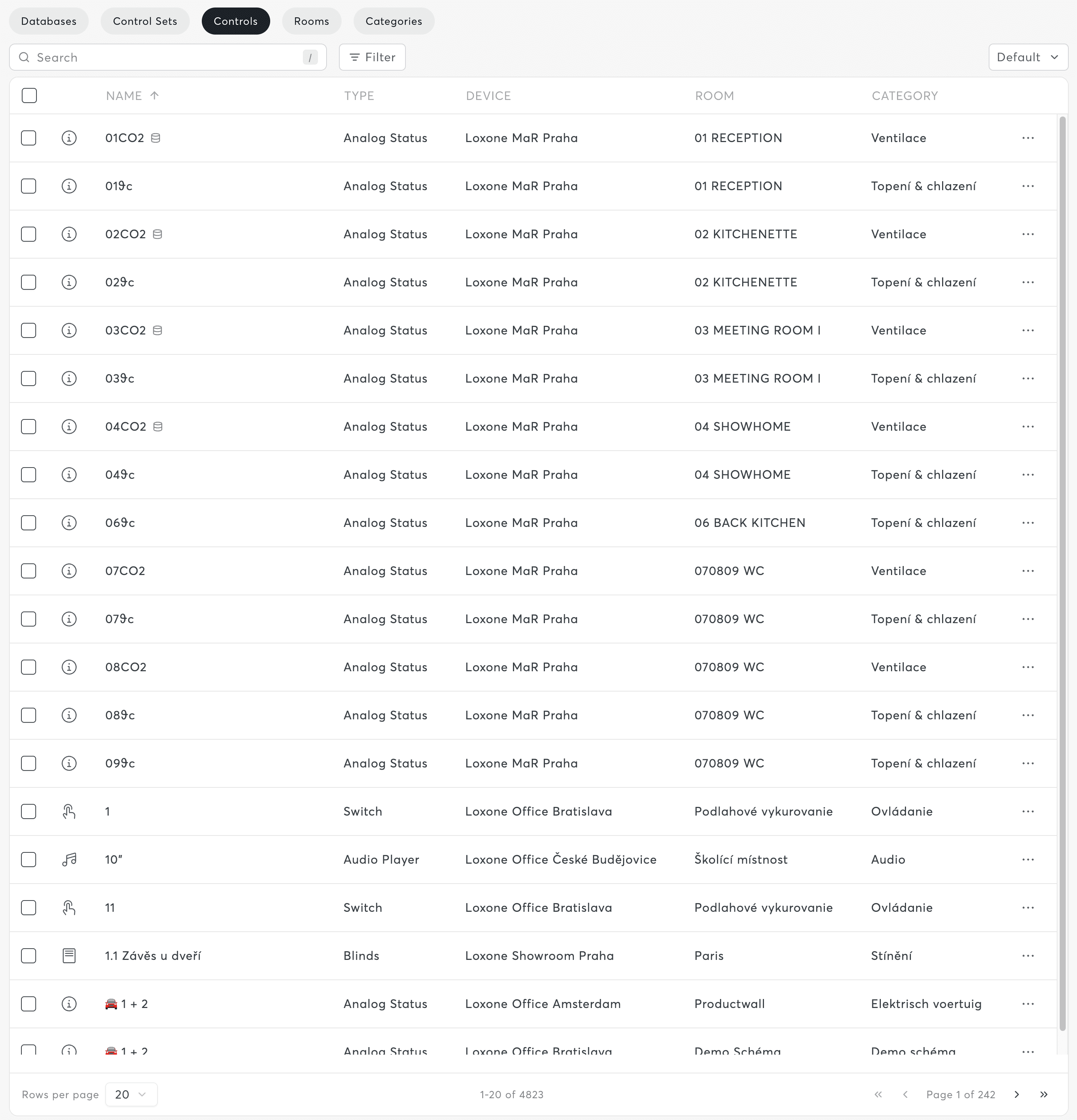Click the blinds icon for 1.1 Závěs u dveří
1077x1120 pixels.
point(69,955)
